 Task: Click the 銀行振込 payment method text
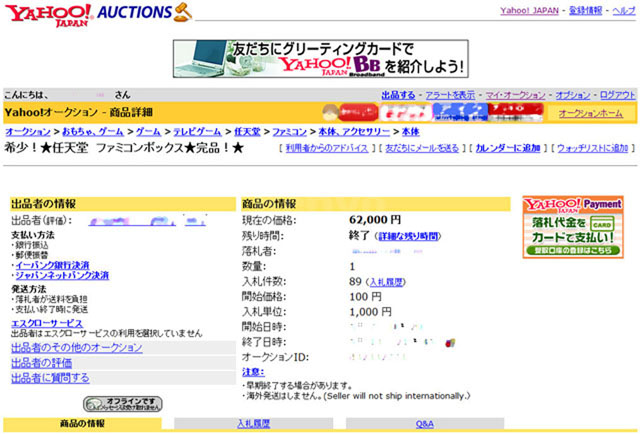pos(32,245)
